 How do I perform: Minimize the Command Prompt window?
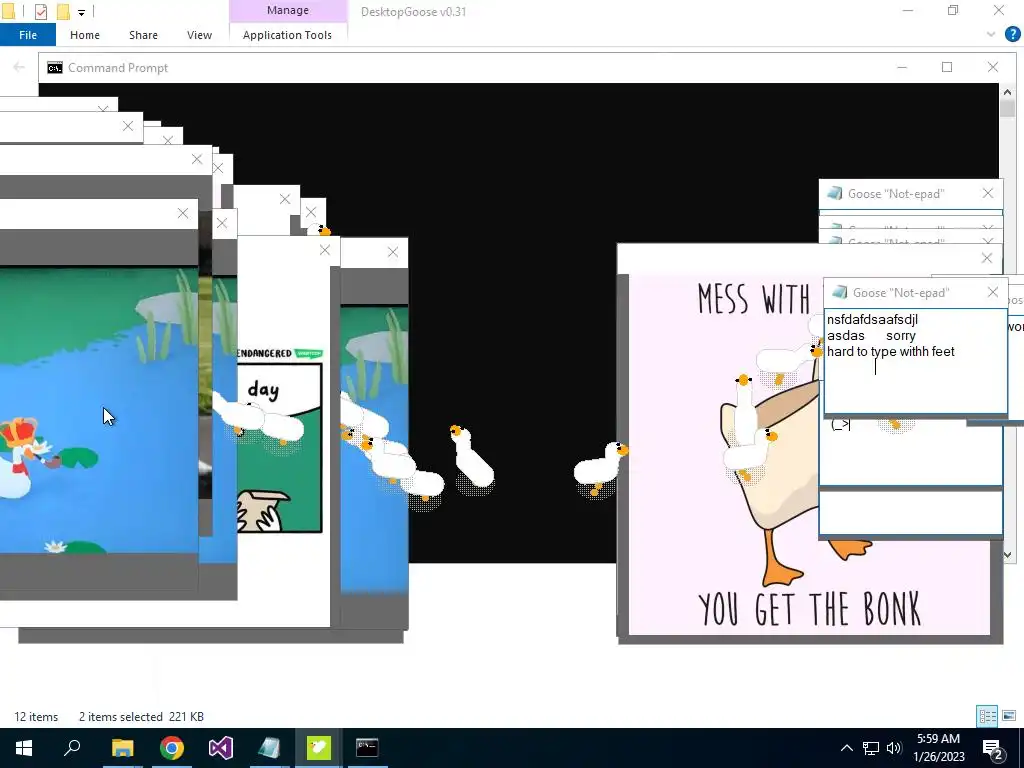(902, 67)
